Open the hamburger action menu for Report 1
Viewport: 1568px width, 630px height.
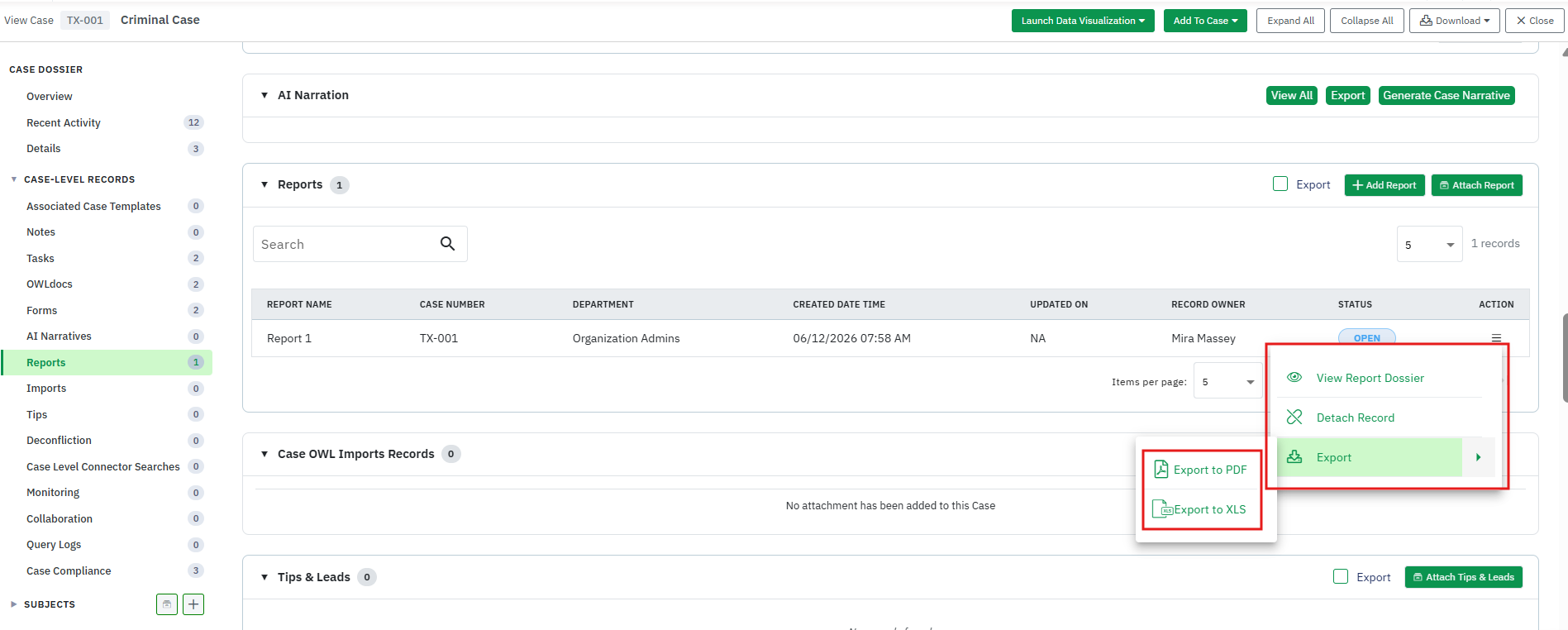tap(1496, 337)
